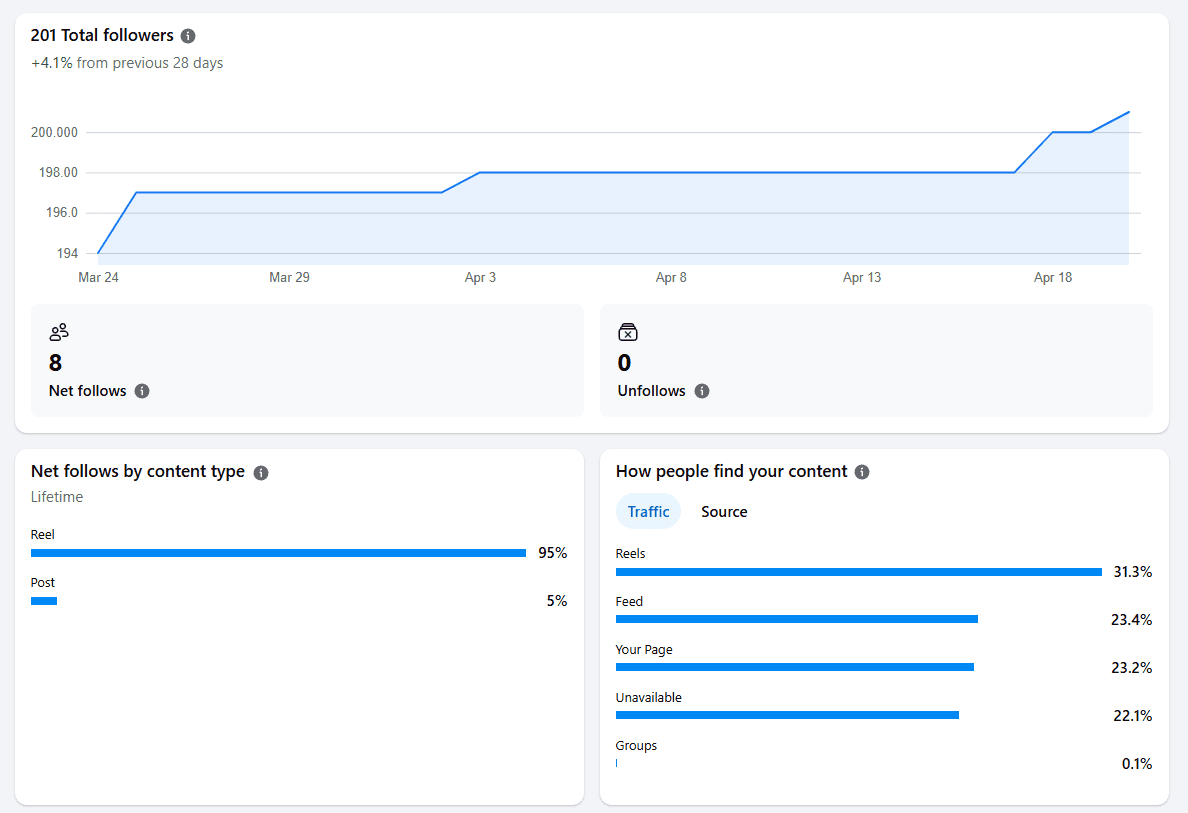The width and height of the screenshot is (1188, 813).
Task: Open info for How people find your content
Action: 861,472
